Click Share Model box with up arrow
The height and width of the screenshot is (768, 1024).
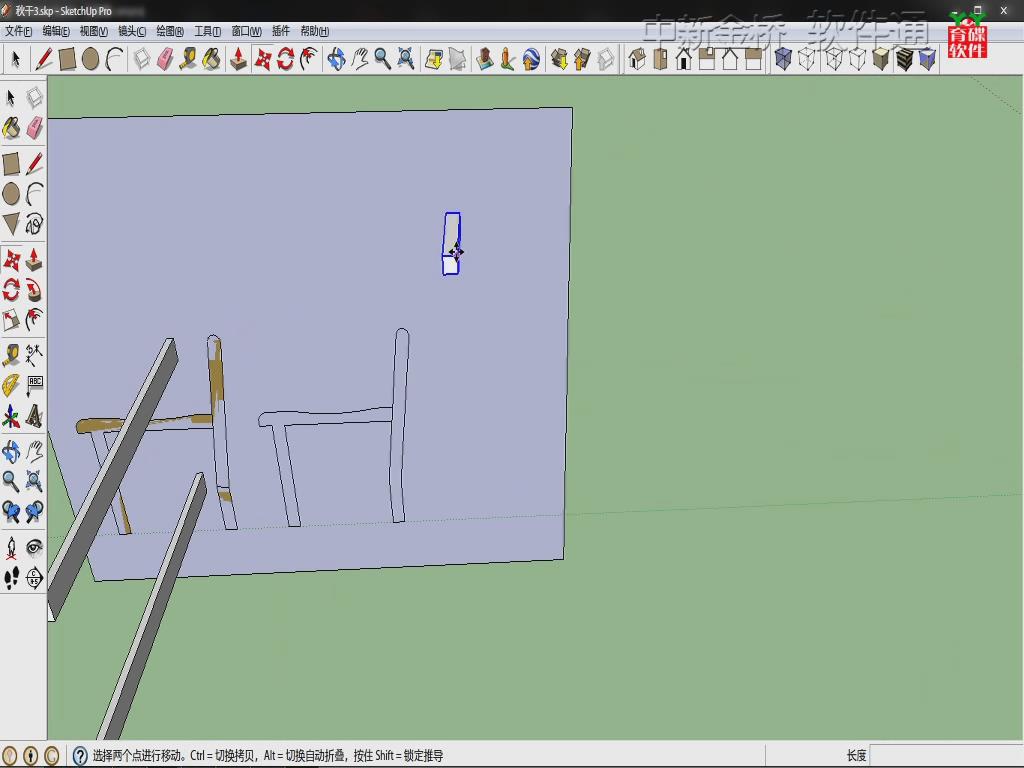[582, 59]
